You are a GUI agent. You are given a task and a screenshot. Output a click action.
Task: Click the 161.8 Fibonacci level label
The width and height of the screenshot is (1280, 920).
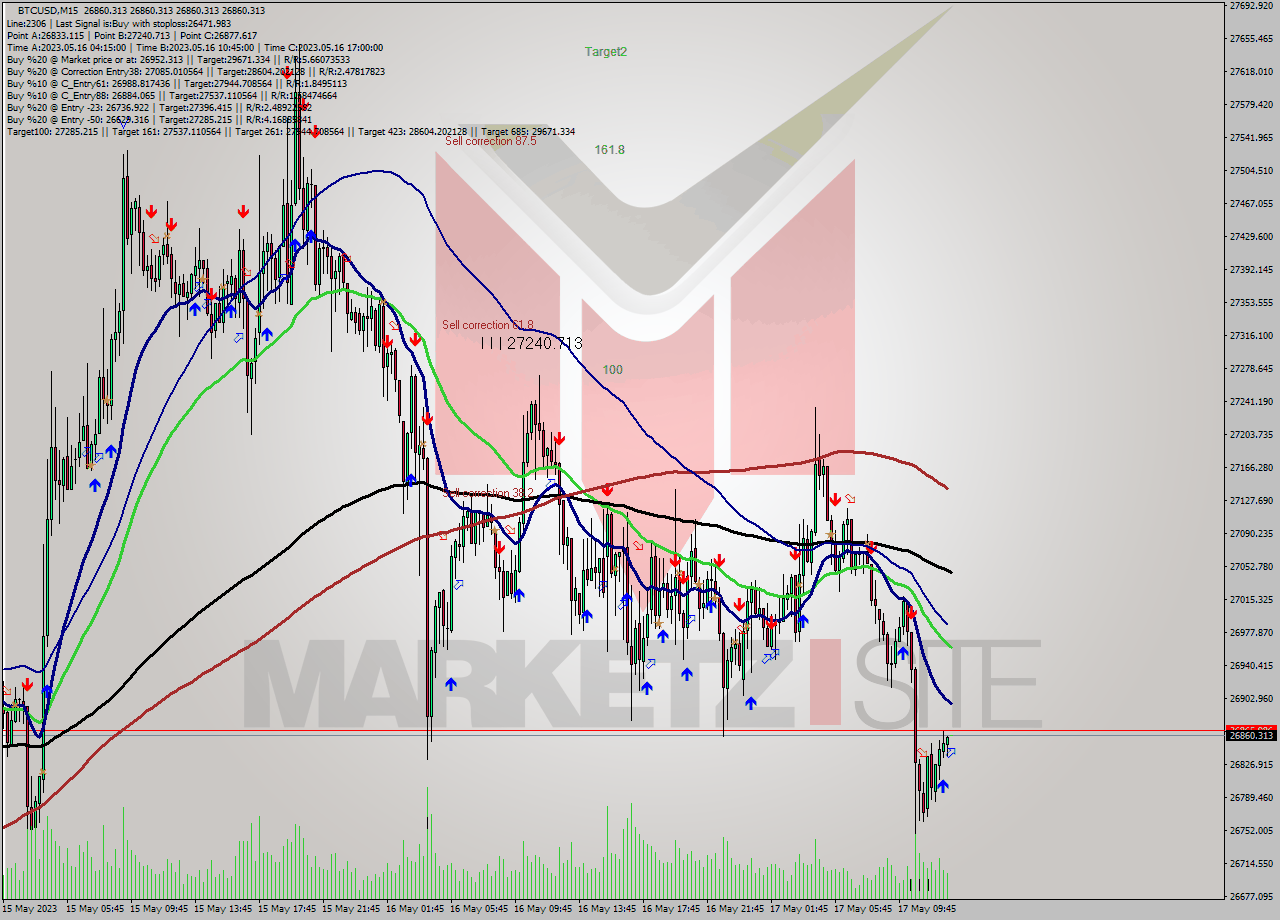coord(609,149)
